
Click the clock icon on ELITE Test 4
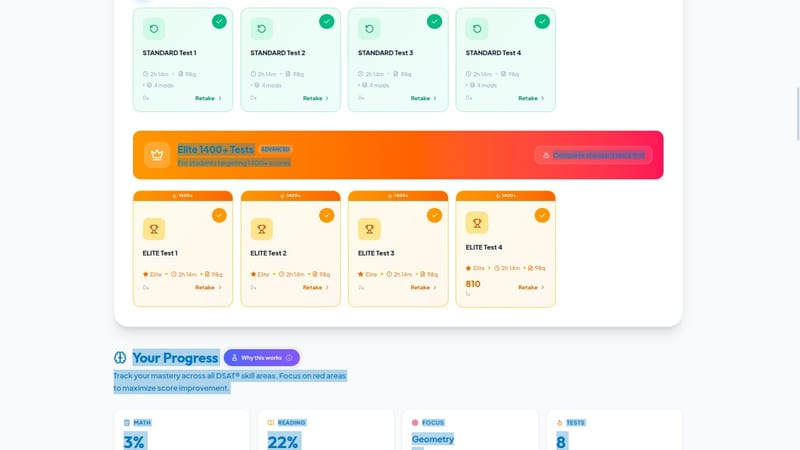497,268
